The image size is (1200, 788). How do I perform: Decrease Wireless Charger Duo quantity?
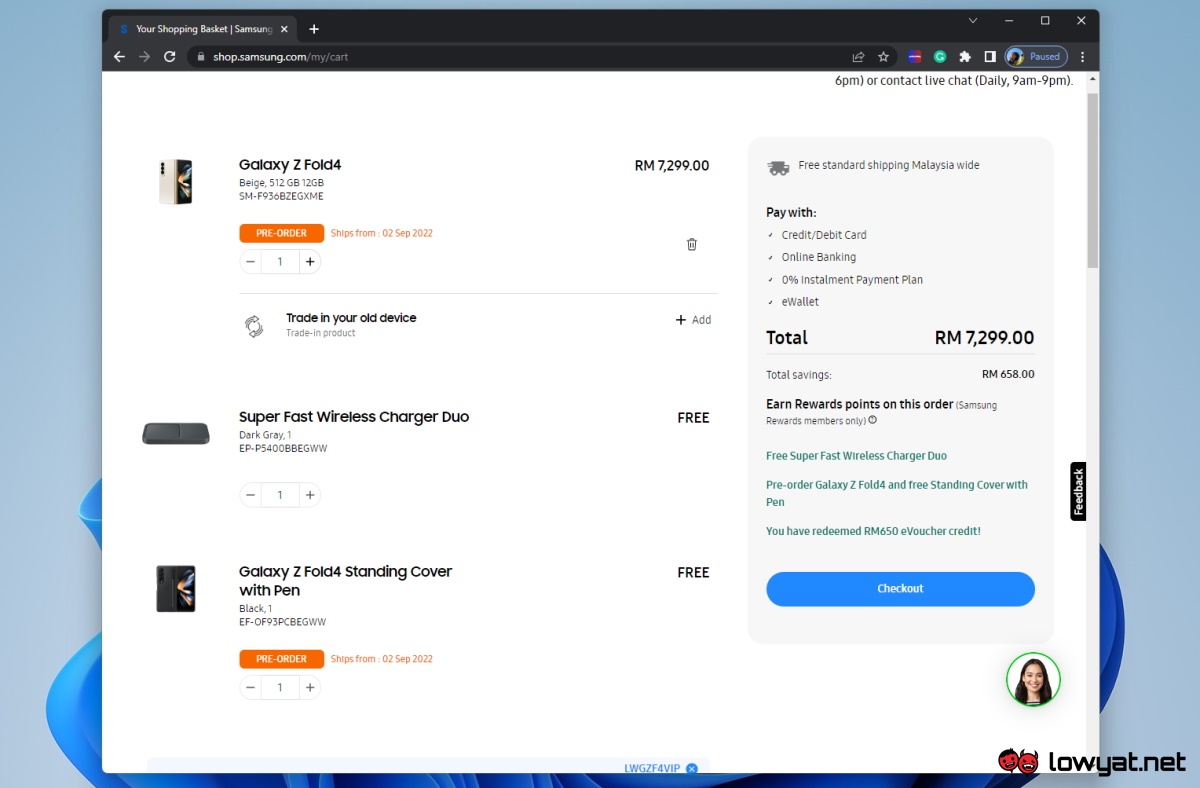(x=251, y=495)
